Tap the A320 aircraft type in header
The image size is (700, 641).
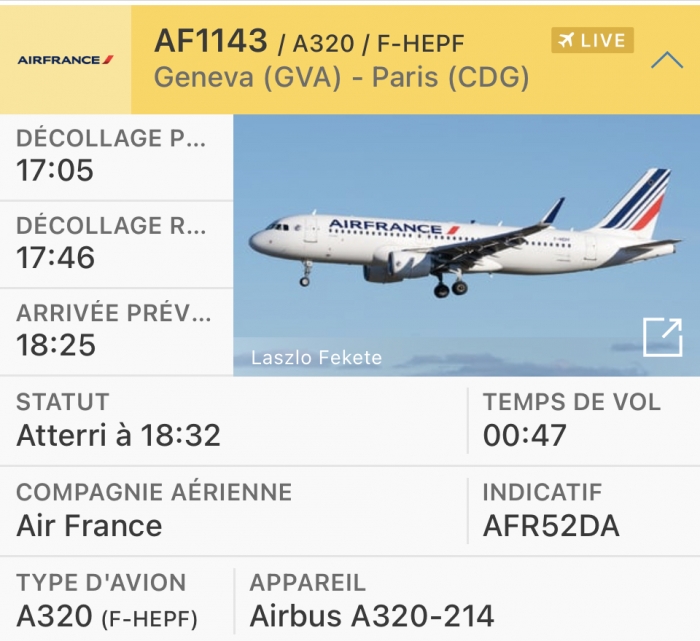[323, 44]
